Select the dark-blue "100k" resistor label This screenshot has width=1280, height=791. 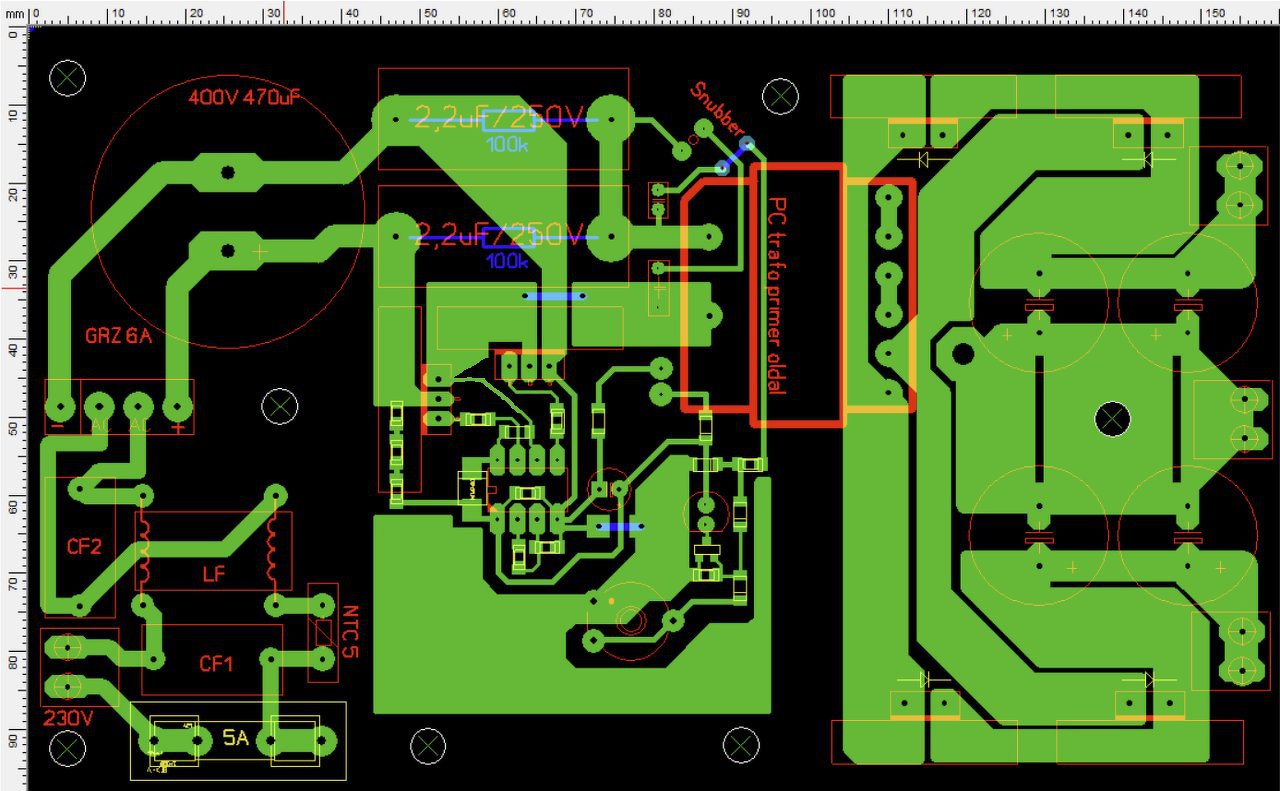click(507, 262)
